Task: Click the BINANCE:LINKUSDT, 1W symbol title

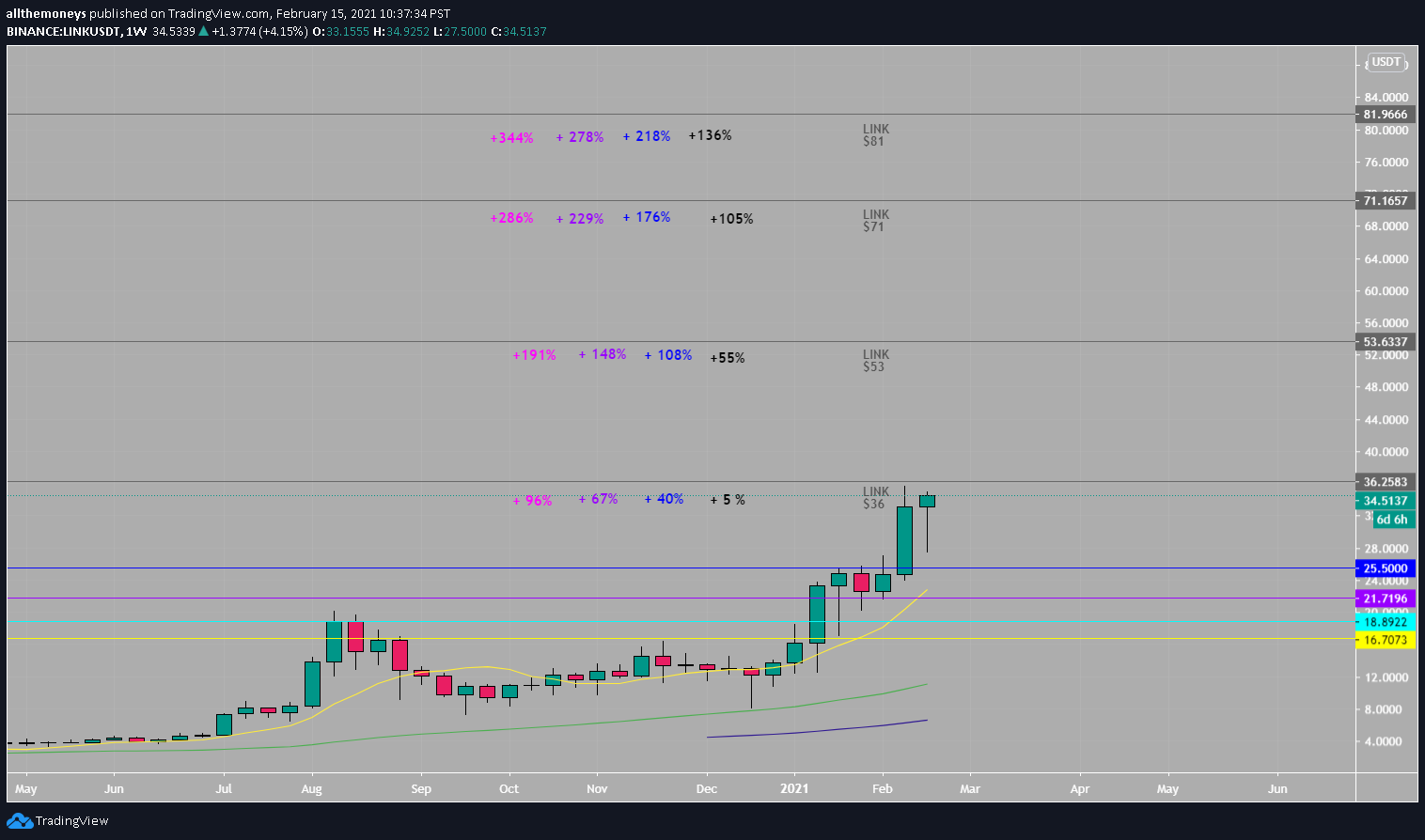Action: click(x=77, y=31)
